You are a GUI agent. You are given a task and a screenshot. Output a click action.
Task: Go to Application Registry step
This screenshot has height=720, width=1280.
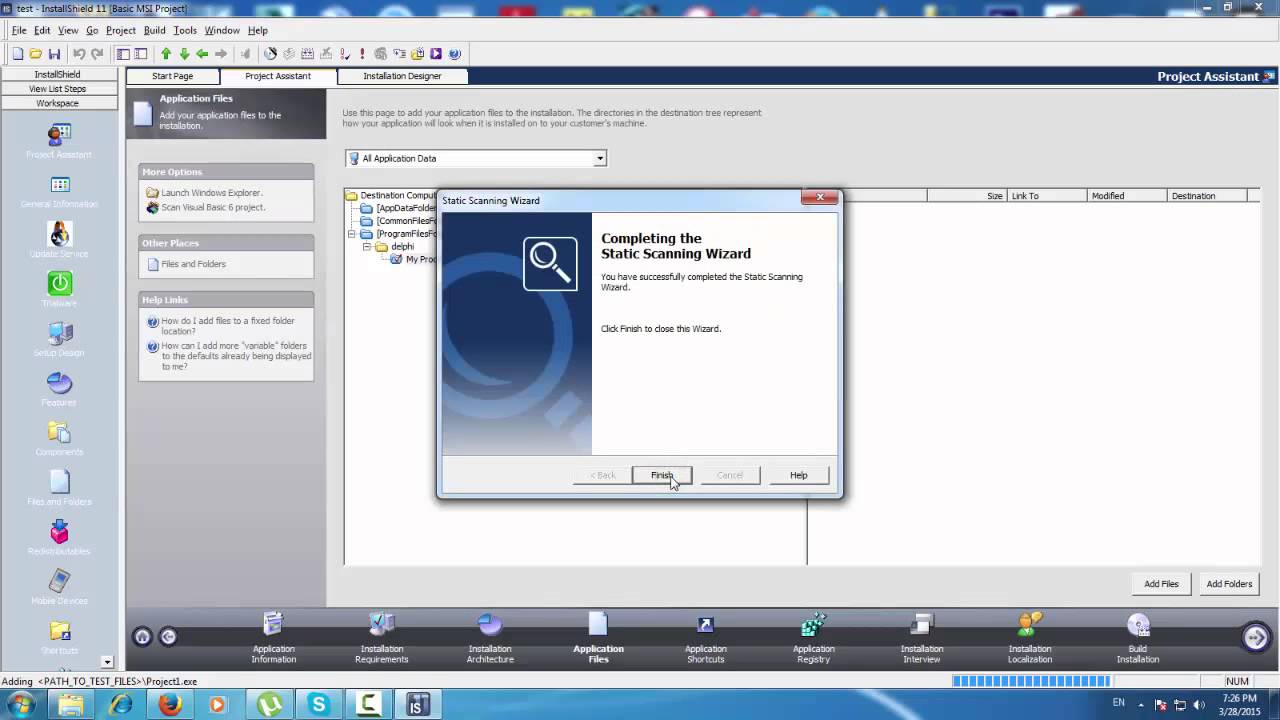click(x=813, y=638)
